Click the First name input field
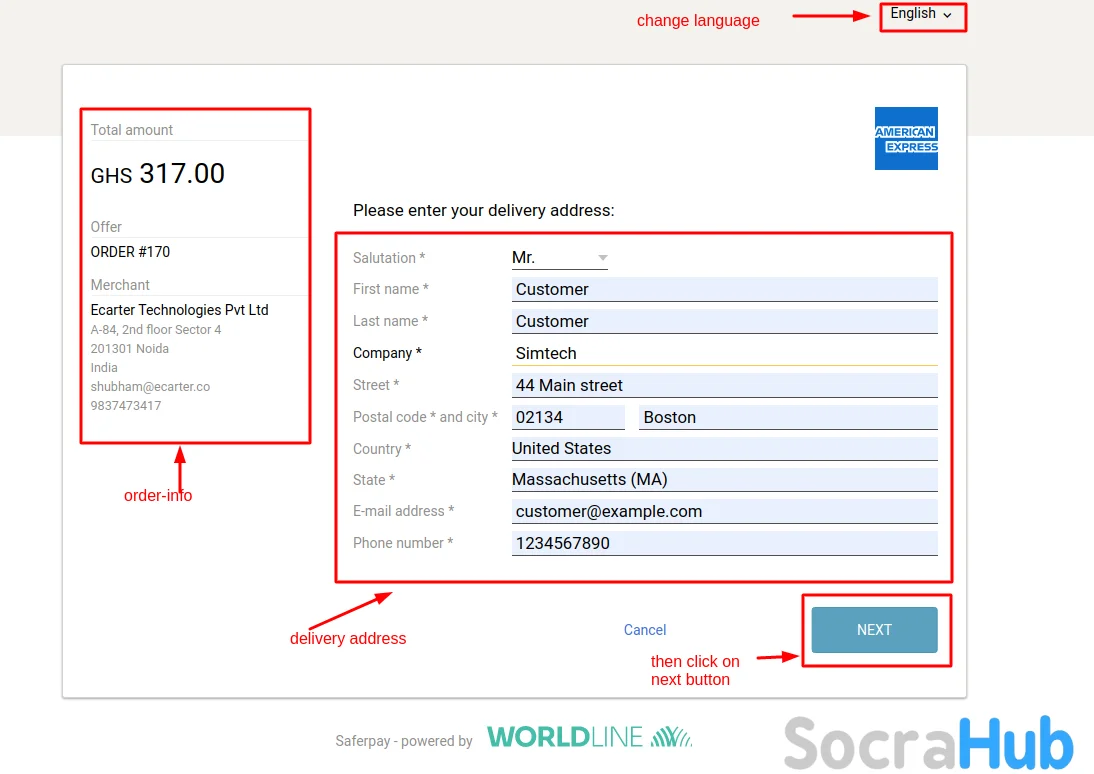This screenshot has width=1094, height=774. [724, 290]
